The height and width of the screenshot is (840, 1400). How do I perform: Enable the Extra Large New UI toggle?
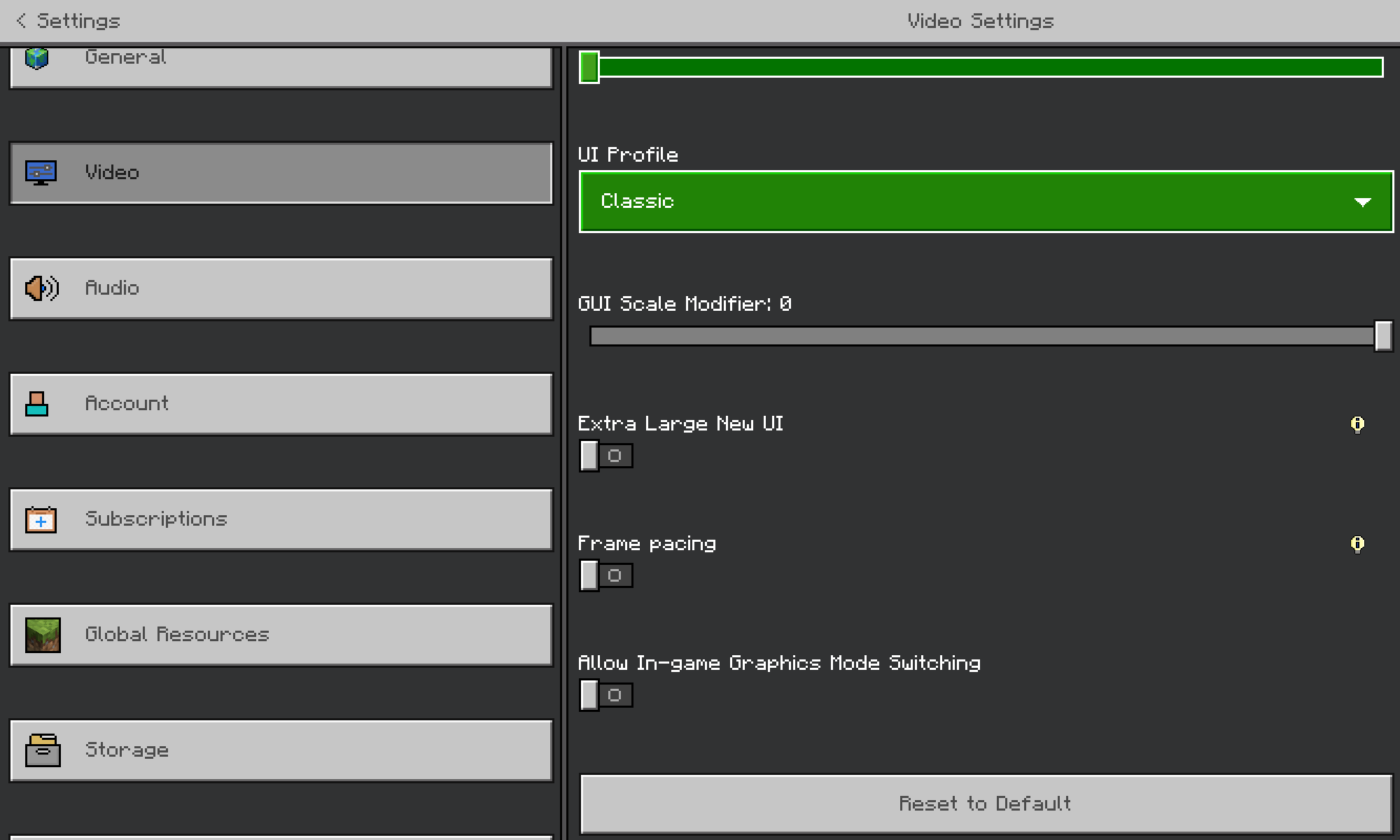[606, 456]
